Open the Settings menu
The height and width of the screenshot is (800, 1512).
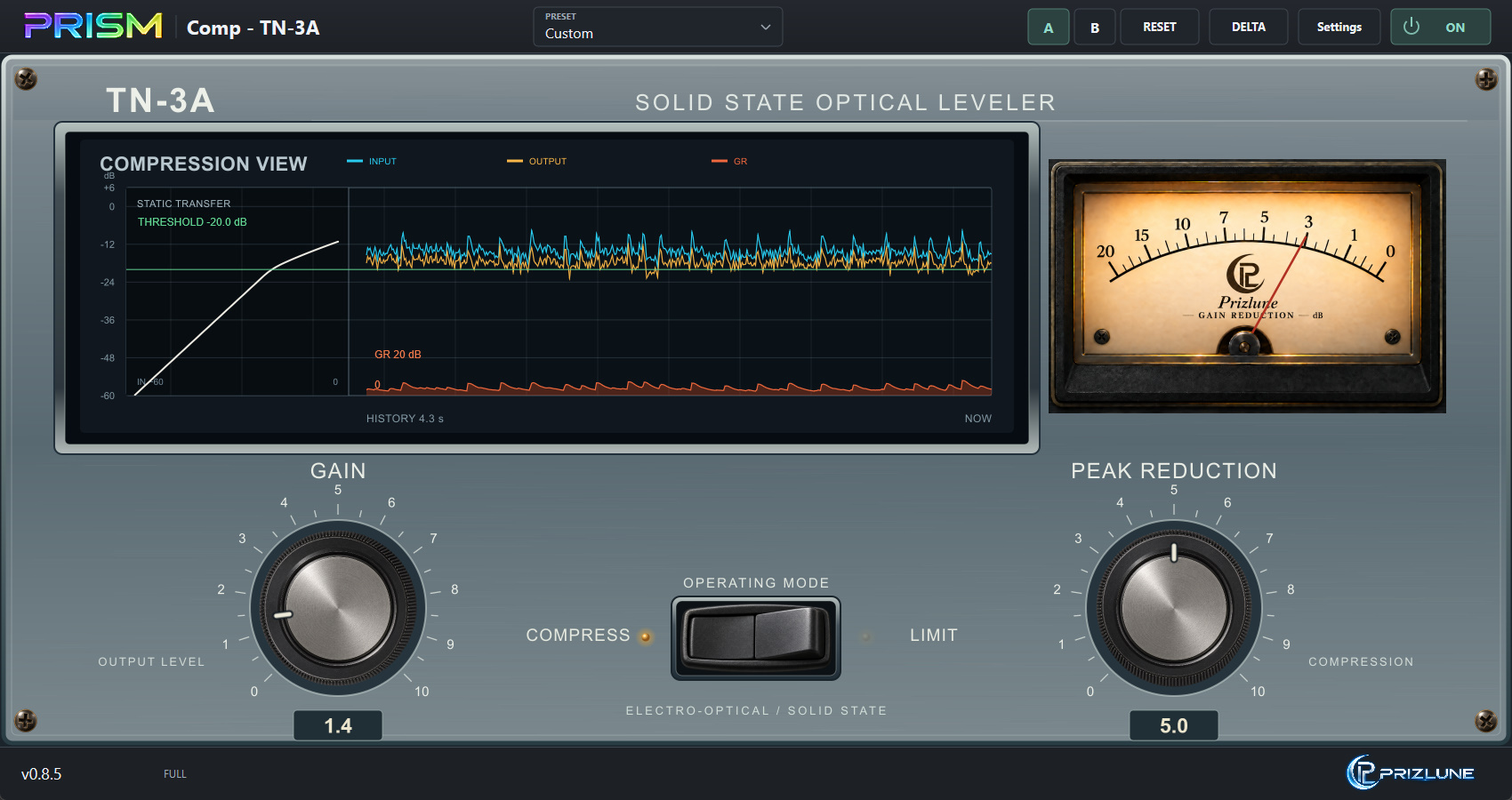pyautogui.click(x=1339, y=27)
